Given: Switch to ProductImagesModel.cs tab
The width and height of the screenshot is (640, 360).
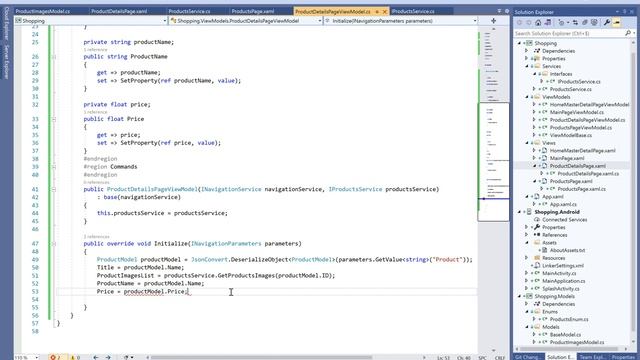Looking at the screenshot, I should tap(42, 11).
